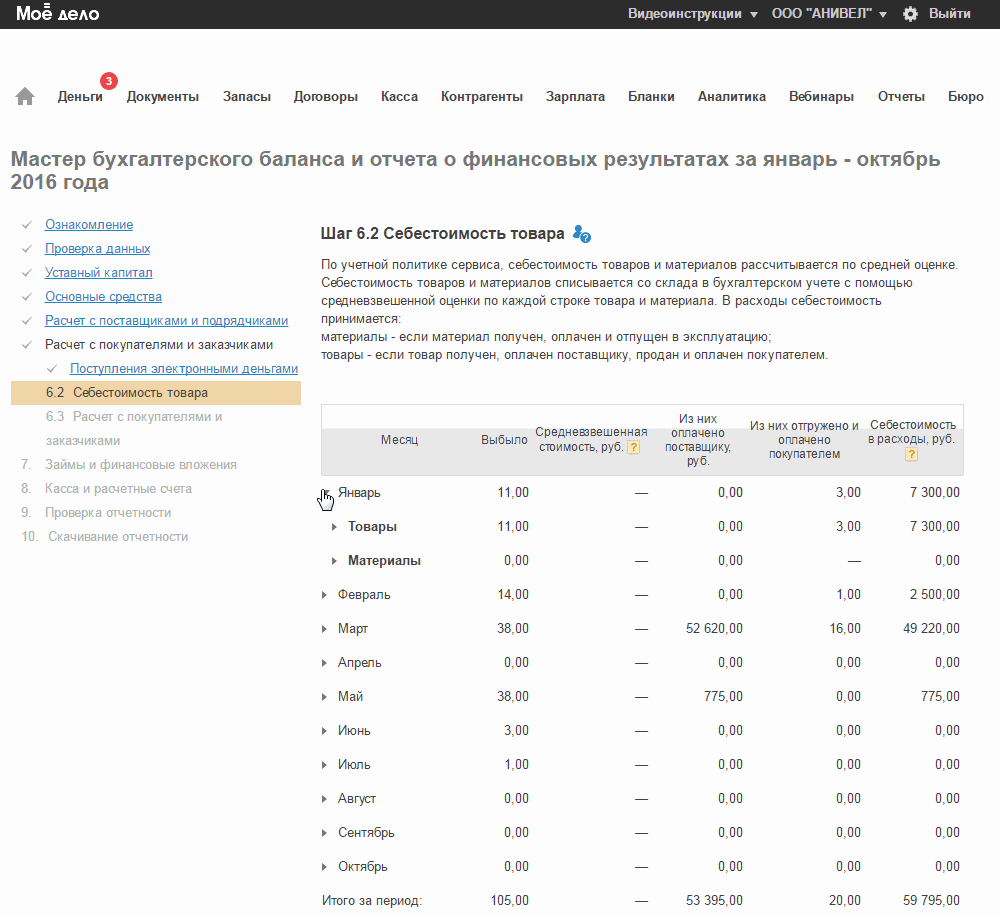This screenshot has width=1000, height=914.
Task: Expand the Товары subgroup under Январь
Action: (334, 527)
